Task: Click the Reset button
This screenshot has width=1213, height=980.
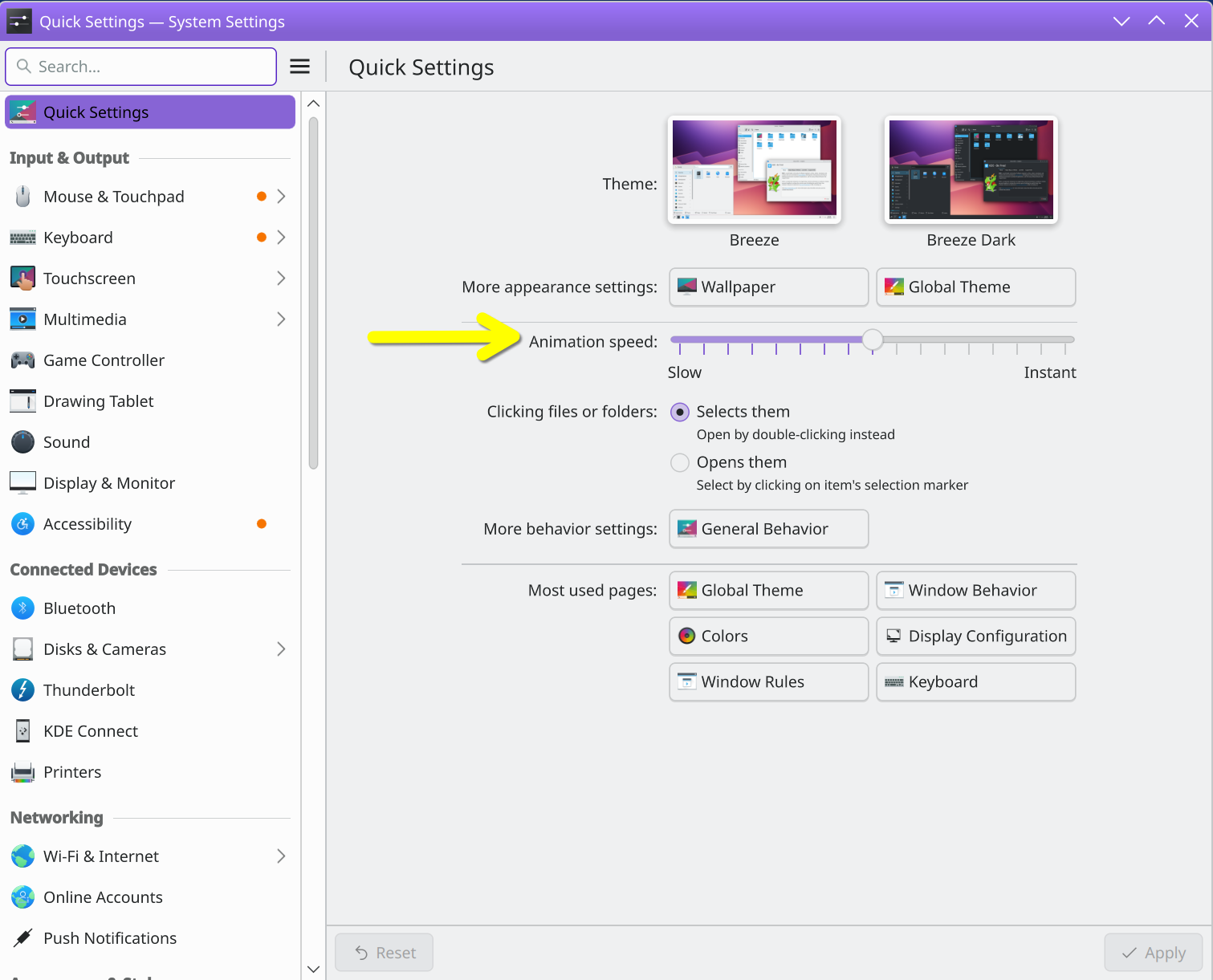Action: click(x=385, y=953)
